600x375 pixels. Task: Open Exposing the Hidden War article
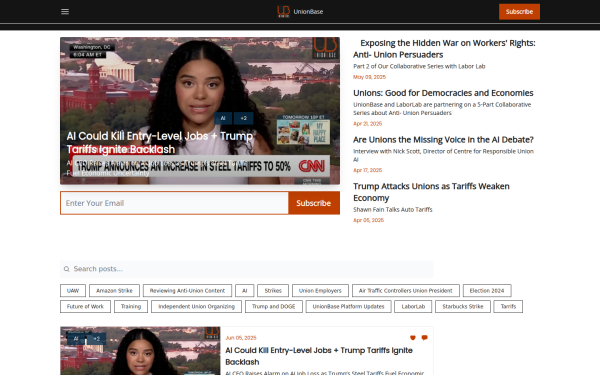pos(444,49)
